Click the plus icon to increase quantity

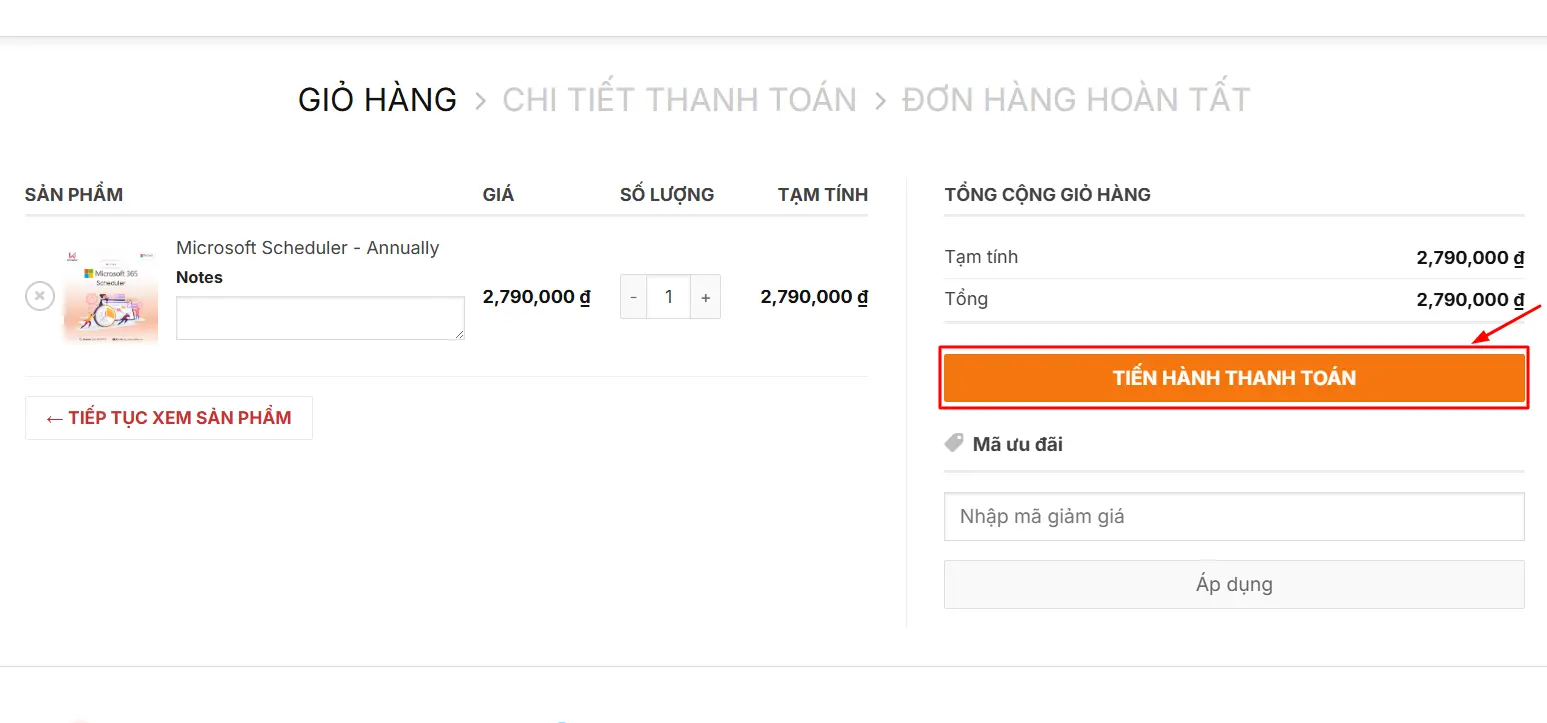(x=705, y=296)
